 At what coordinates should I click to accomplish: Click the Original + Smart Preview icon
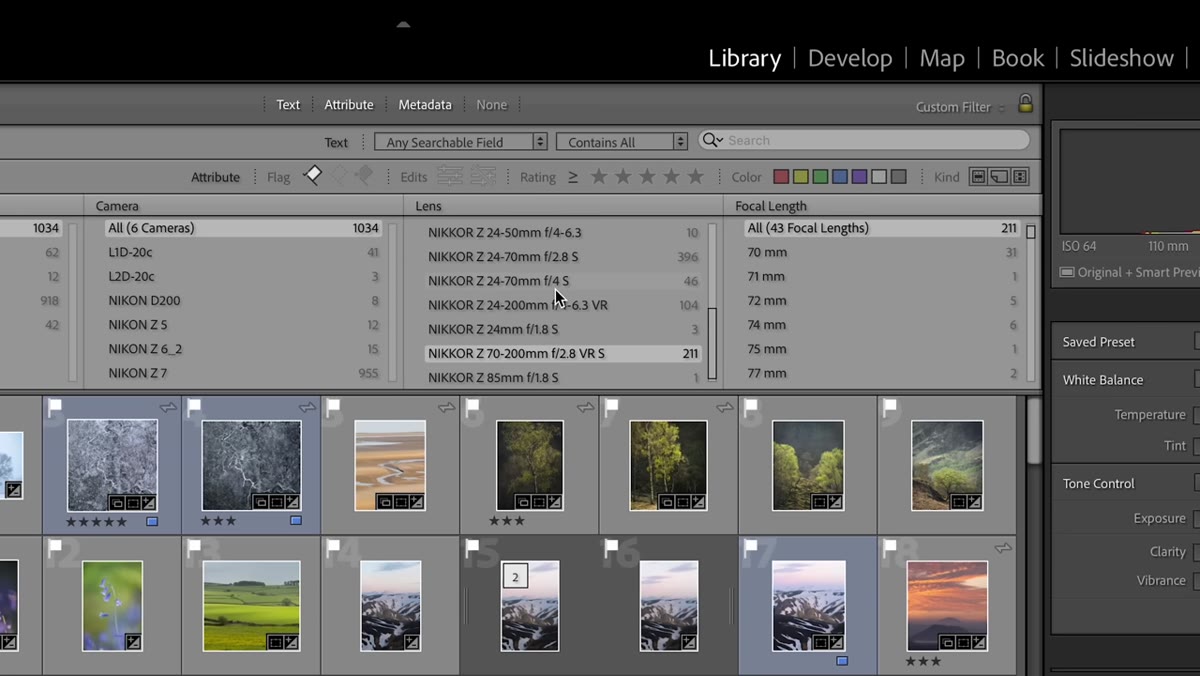[1067, 272]
